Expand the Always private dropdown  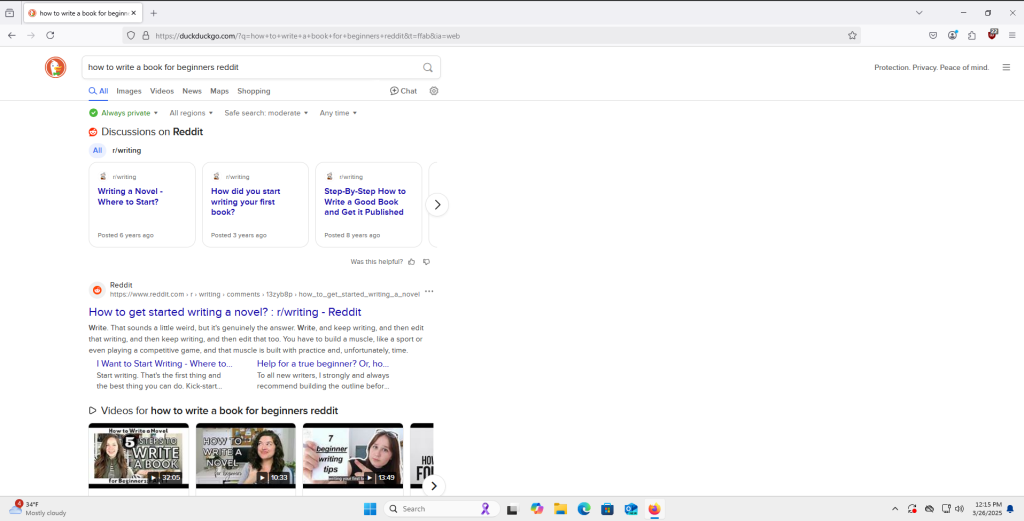click(x=123, y=113)
